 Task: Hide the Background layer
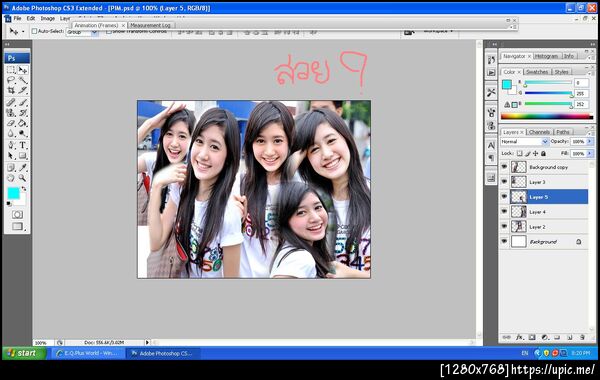point(504,241)
